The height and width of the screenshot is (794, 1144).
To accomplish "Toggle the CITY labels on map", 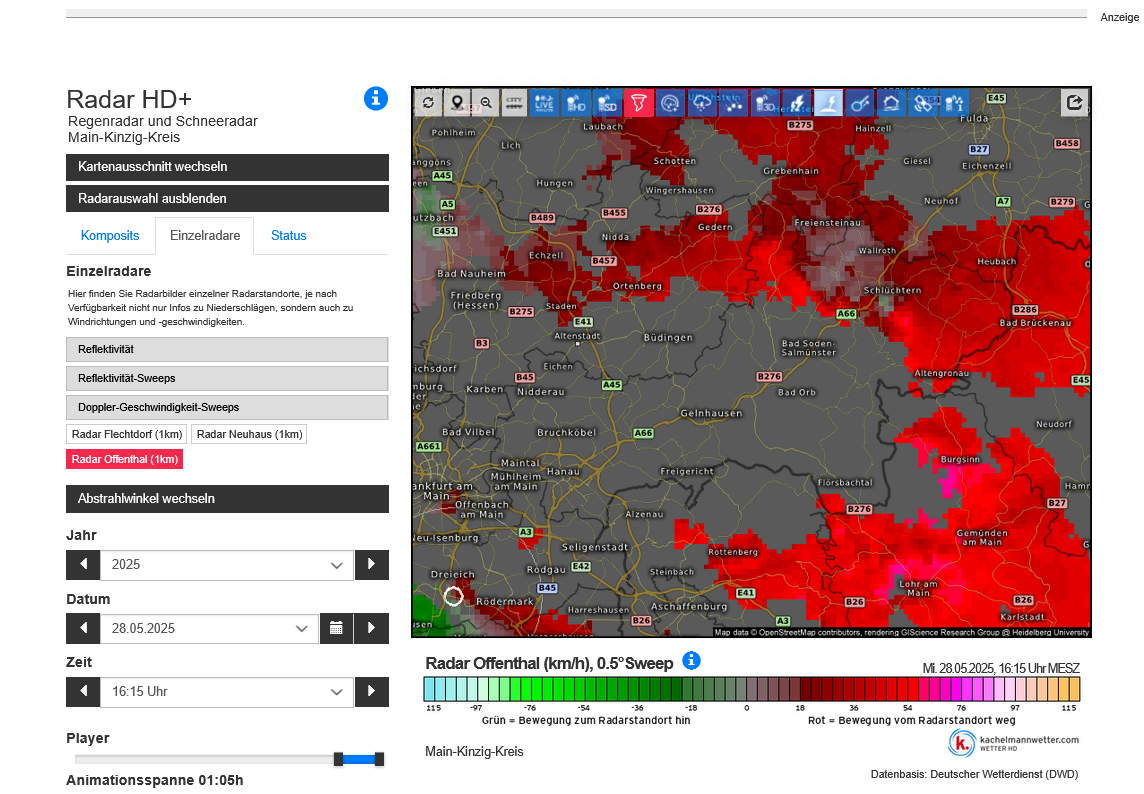I will click(515, 102).
